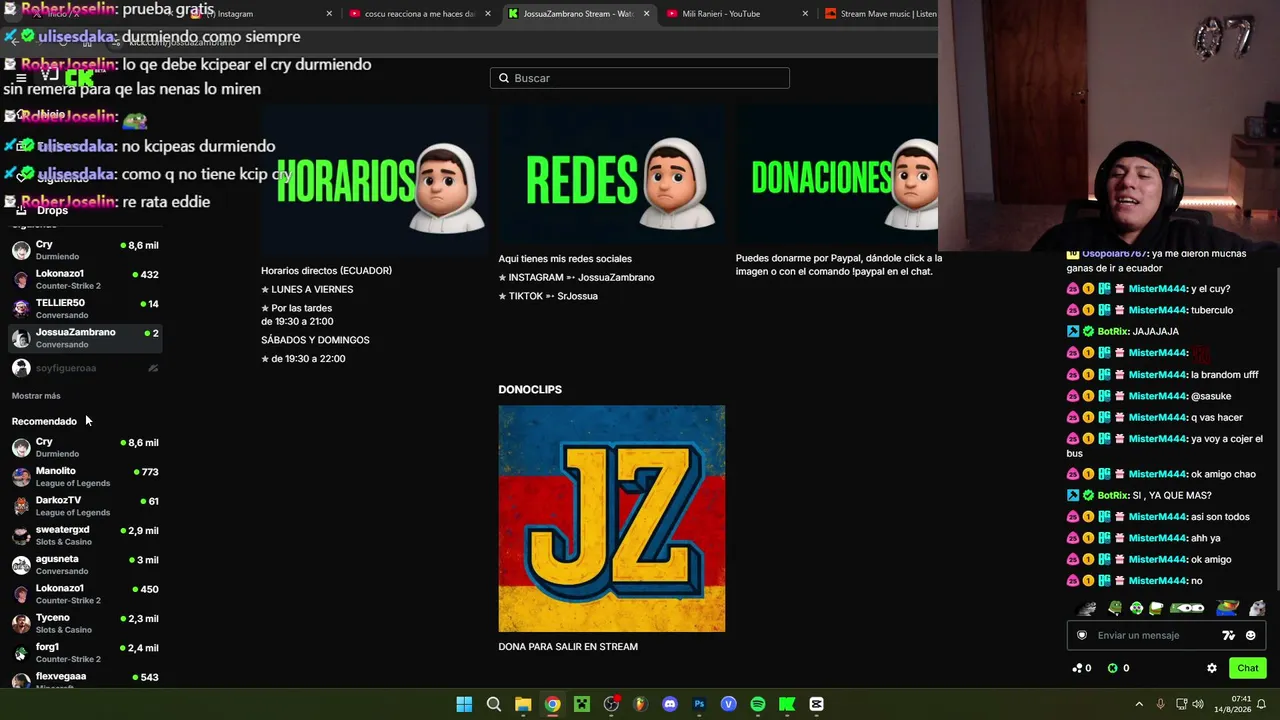Open the 7TV emote menu
The width and height of the screenshot is (1280, 720).
(x=1229, y=635)
